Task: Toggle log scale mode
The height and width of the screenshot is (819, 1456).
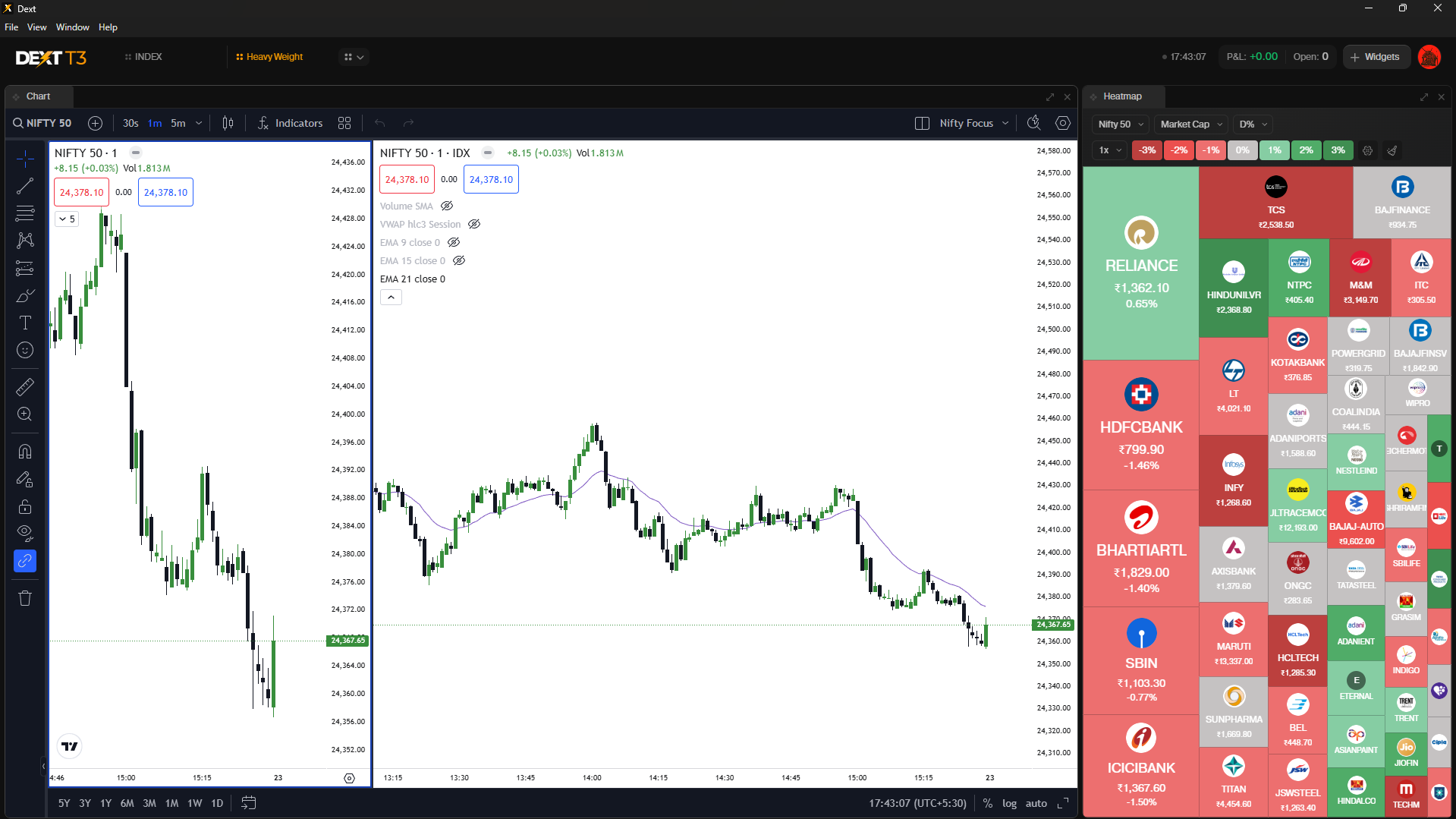Action: 1009,803
